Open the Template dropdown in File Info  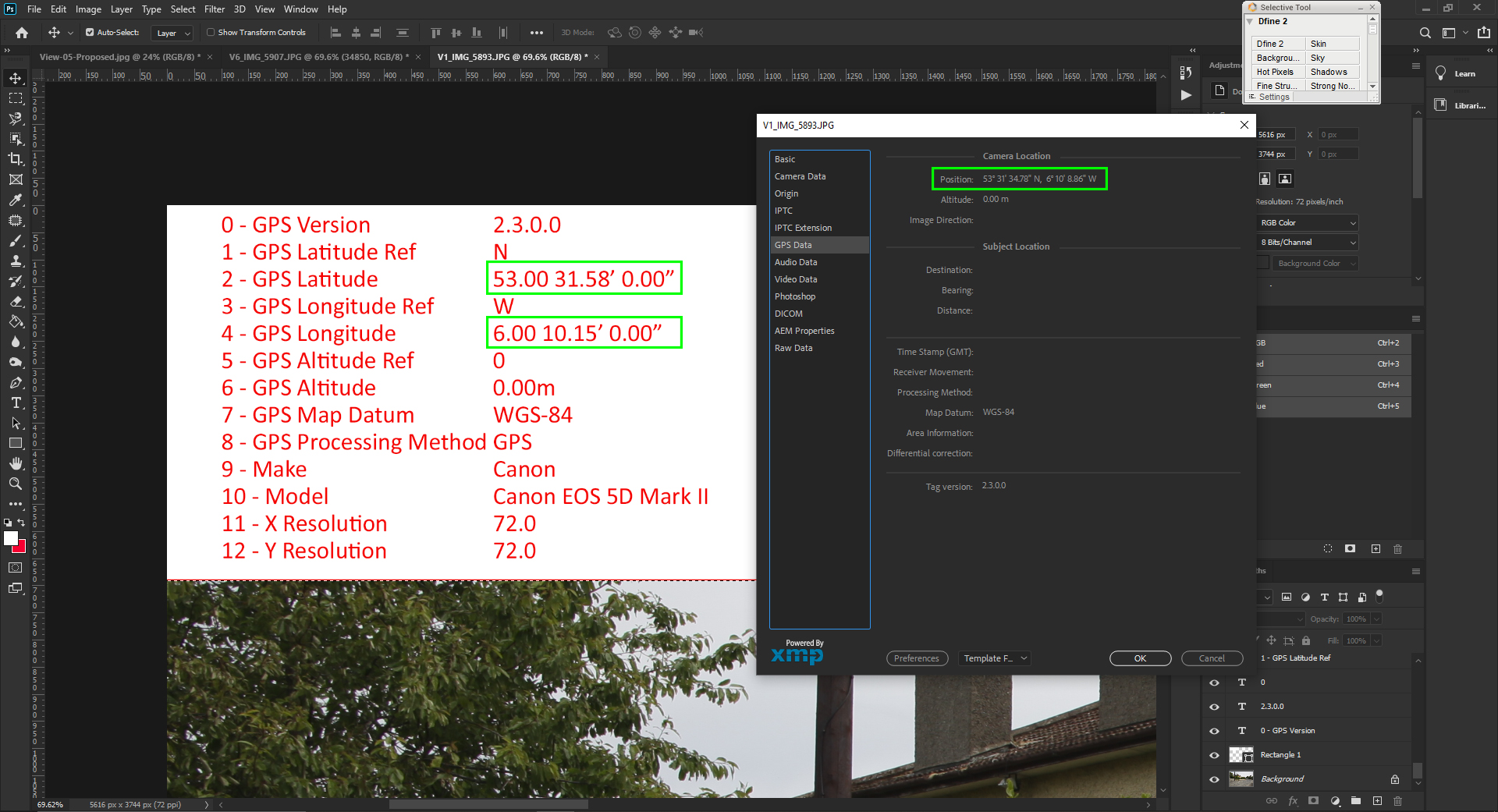pos(995,658)
